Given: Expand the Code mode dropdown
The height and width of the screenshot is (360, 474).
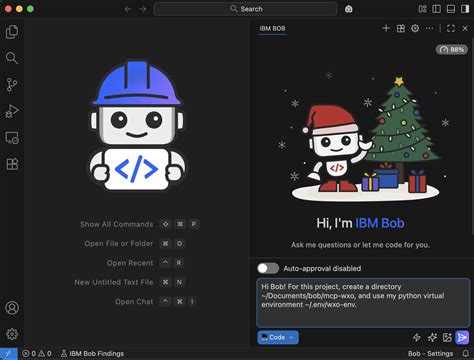Looking at the screenshot, I should [x=278, y=337].
